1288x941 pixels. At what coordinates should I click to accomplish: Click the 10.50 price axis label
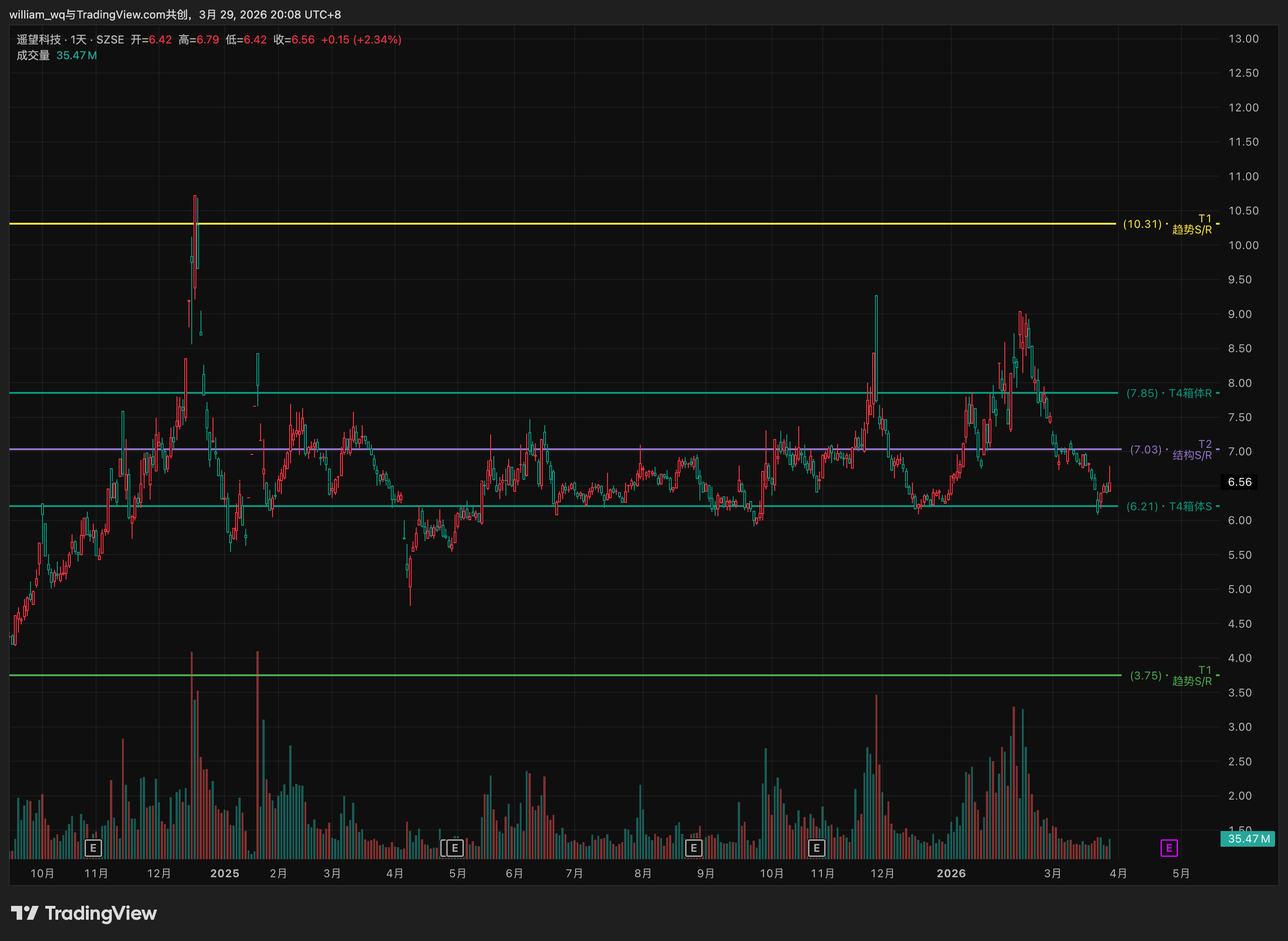point(1243,211)
